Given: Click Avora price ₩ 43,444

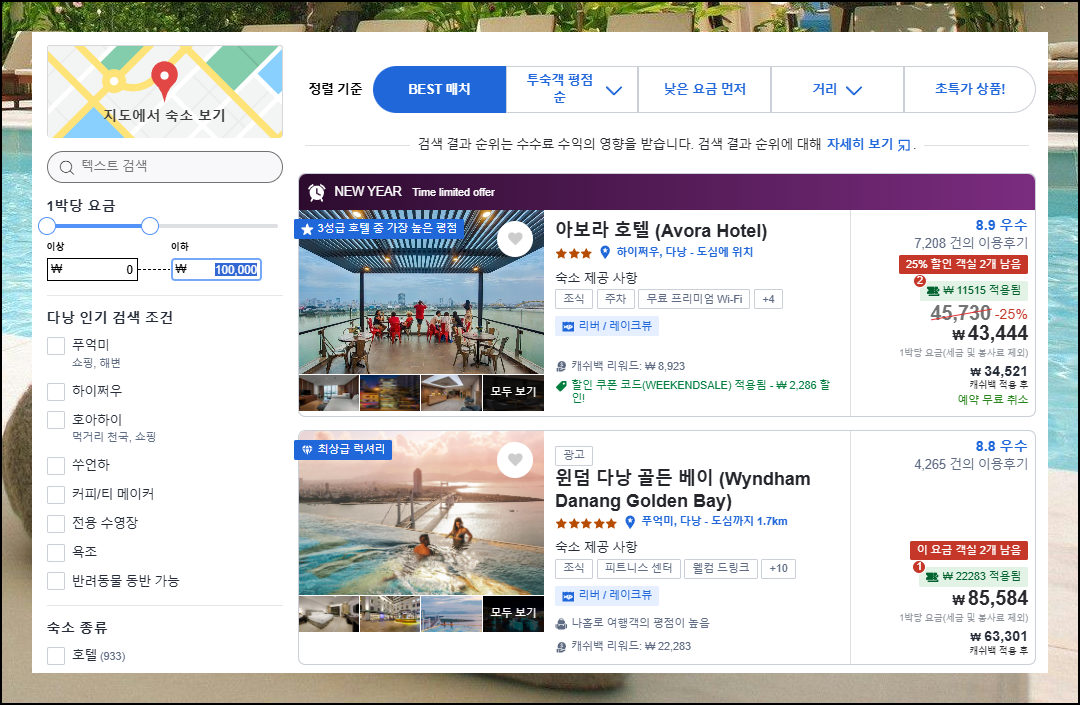Looking at the screenshot, I should click(990, 333).
